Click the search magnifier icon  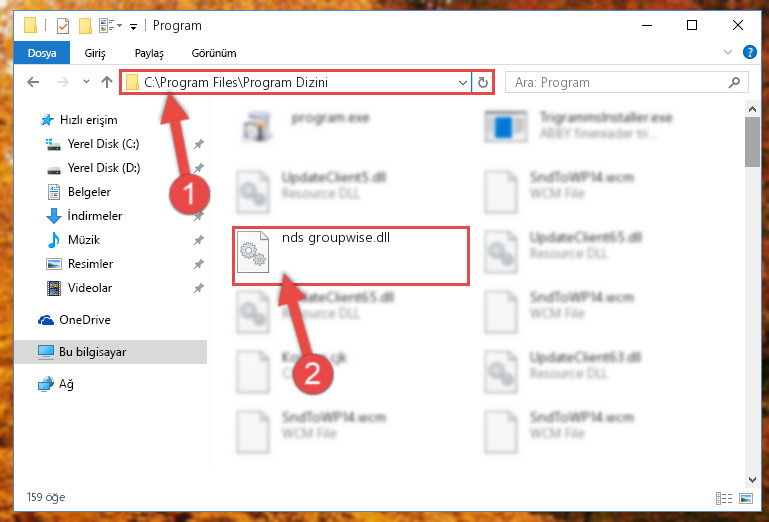(734, 82)
